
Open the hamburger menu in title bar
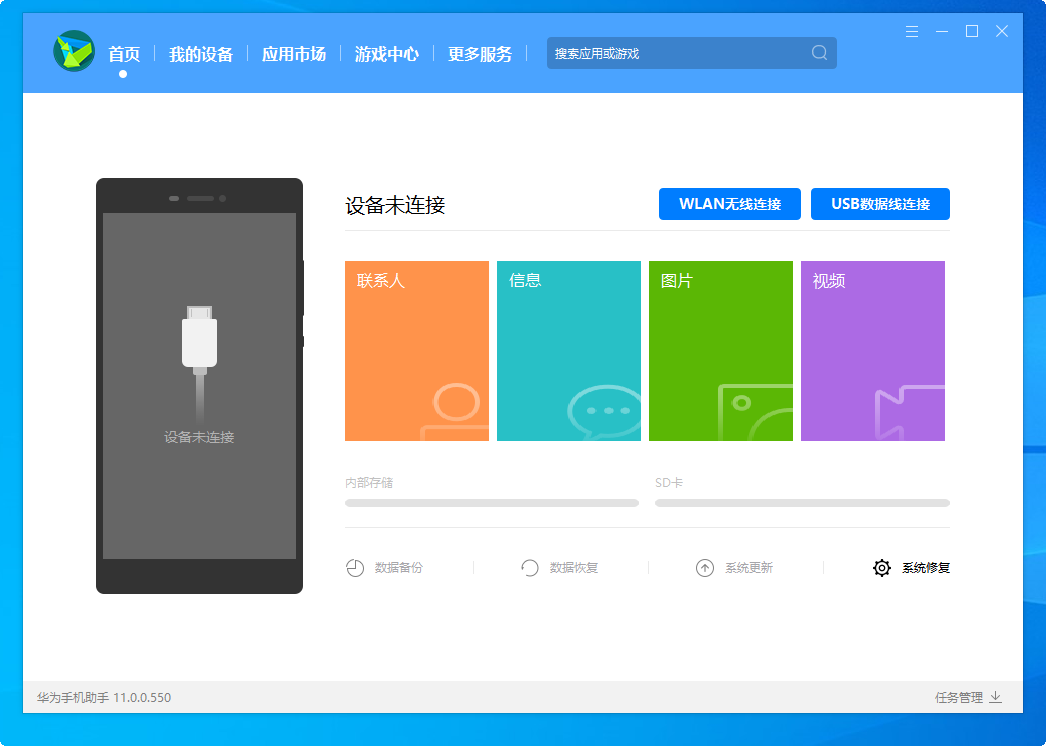[911, 31]
